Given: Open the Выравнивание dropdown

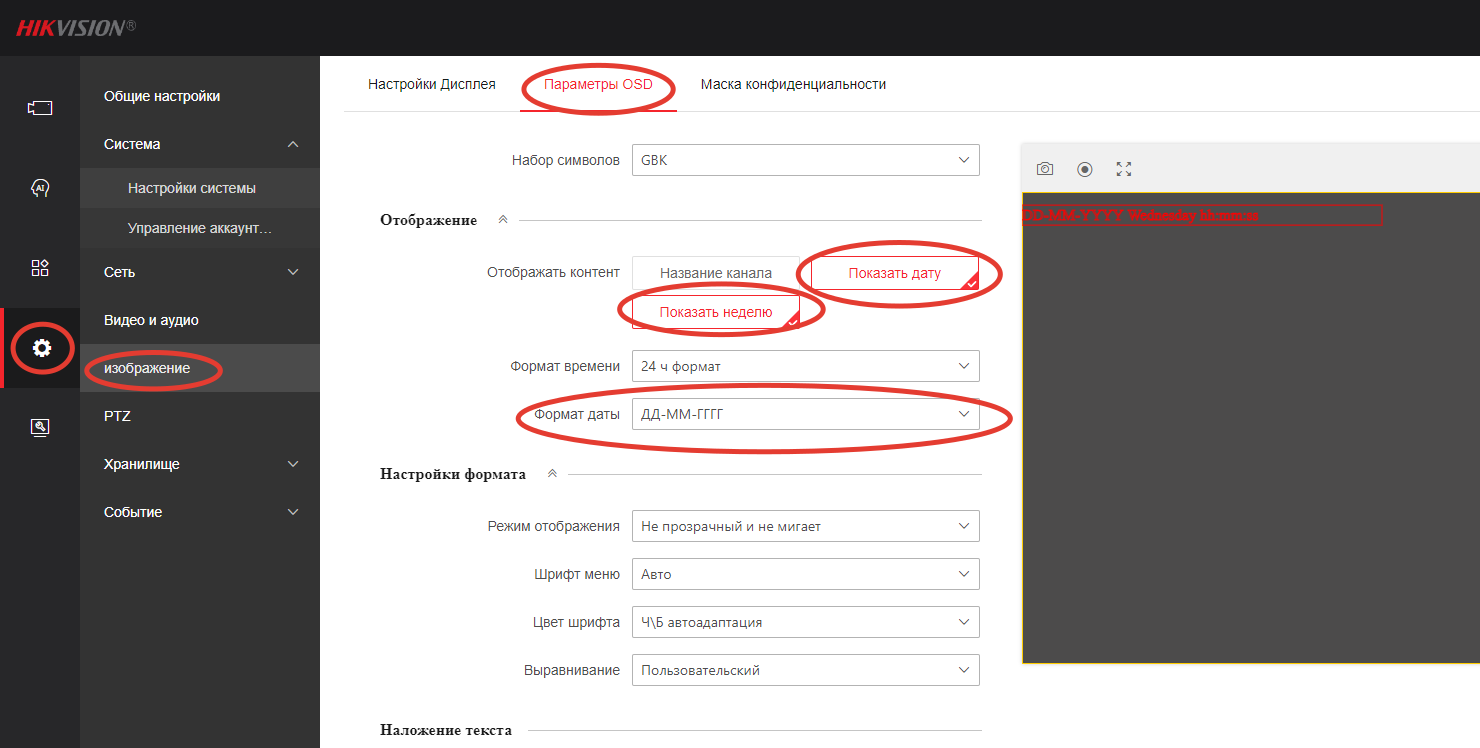Looking at the screenshot, I should [806, 670].
